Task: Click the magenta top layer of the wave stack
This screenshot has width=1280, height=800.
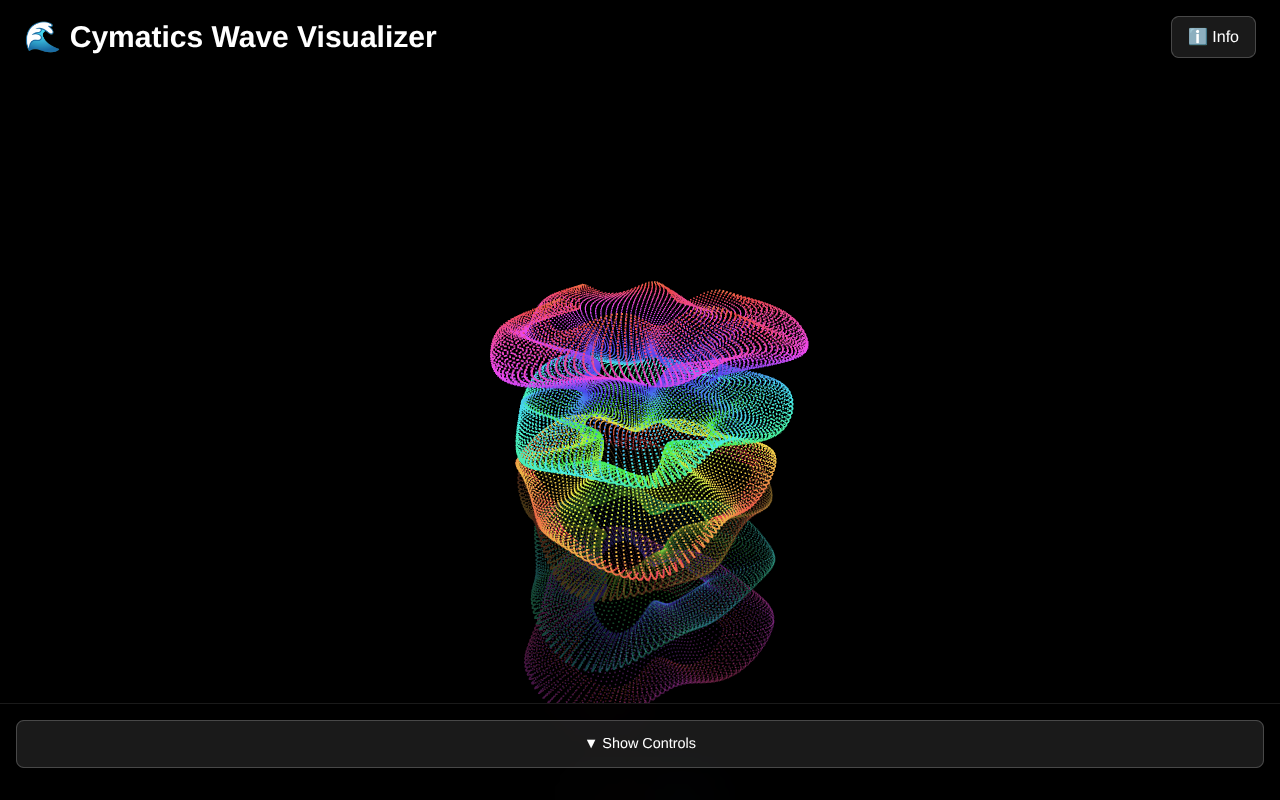Action: click(x=648, y=330)
